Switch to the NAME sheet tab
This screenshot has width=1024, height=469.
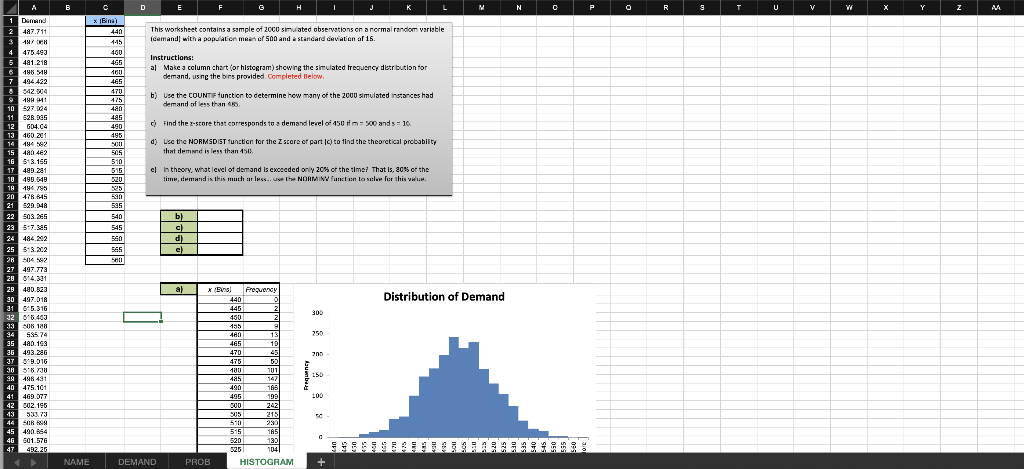76,462
